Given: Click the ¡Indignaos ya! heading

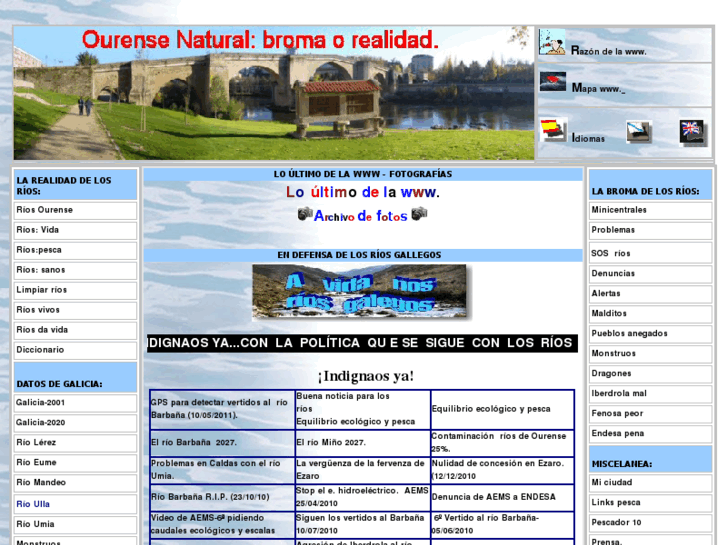Looking at the screenshot, I should point(366,376).
